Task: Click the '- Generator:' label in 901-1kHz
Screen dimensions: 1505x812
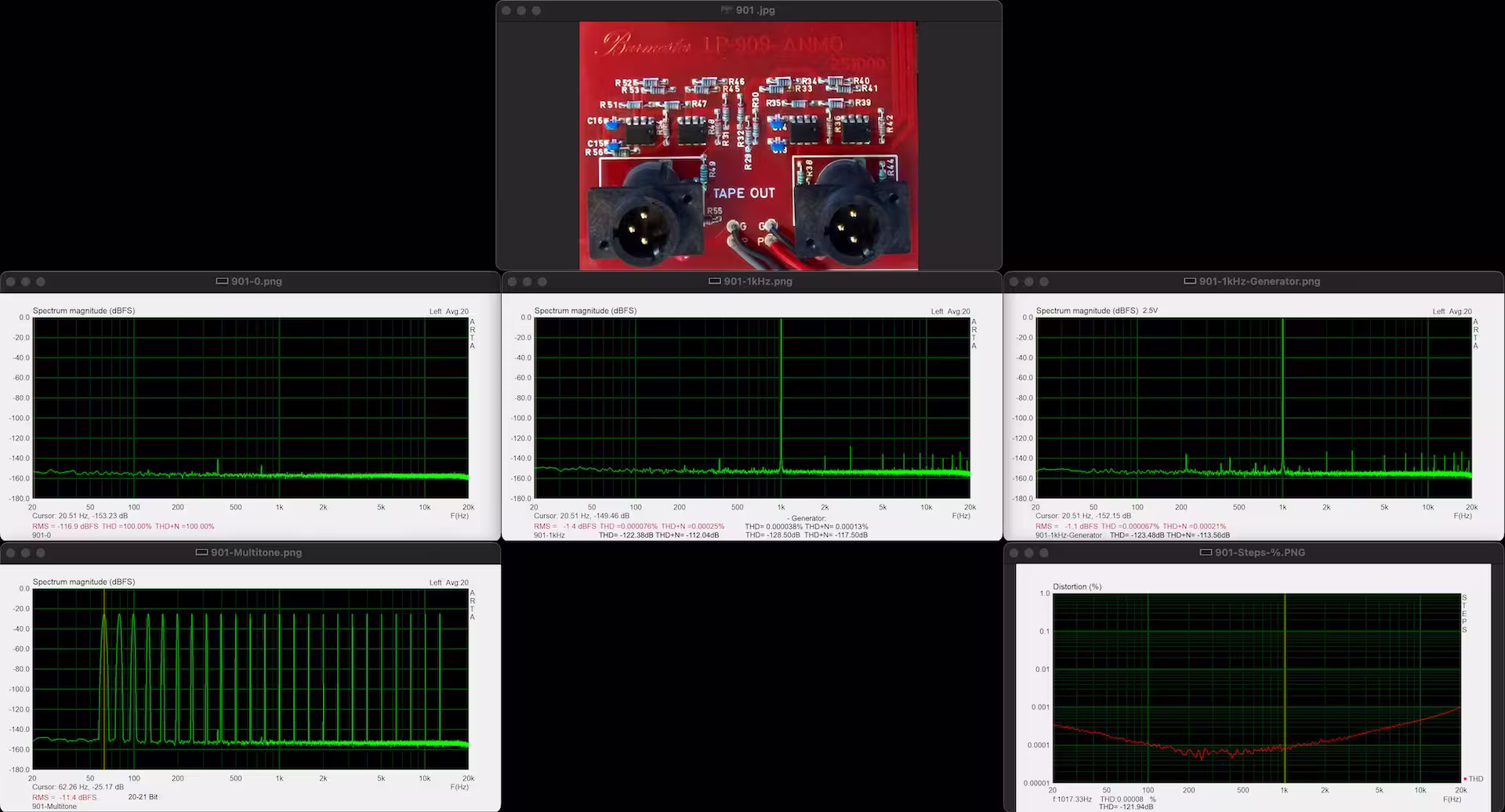Action: click(x=807, y=518)
